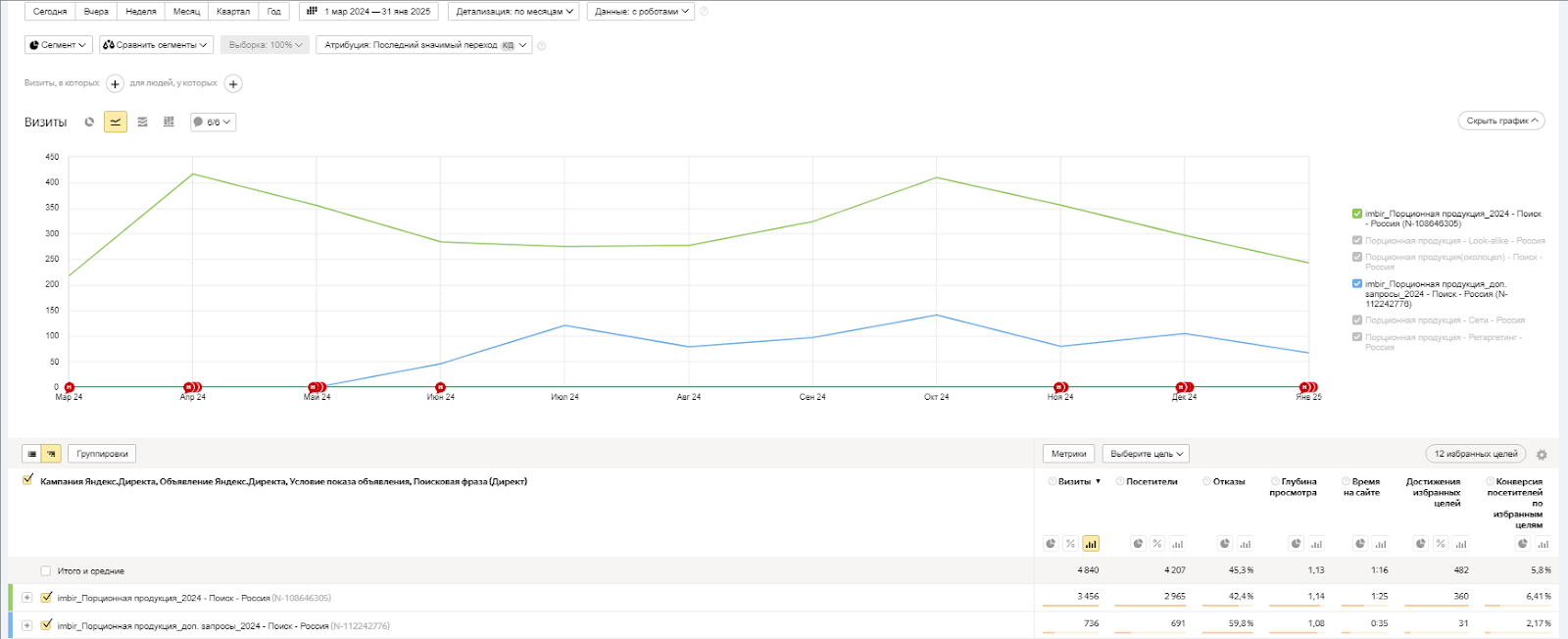
Task: Open the Сегмент dropdown
Action: (59, 45)
